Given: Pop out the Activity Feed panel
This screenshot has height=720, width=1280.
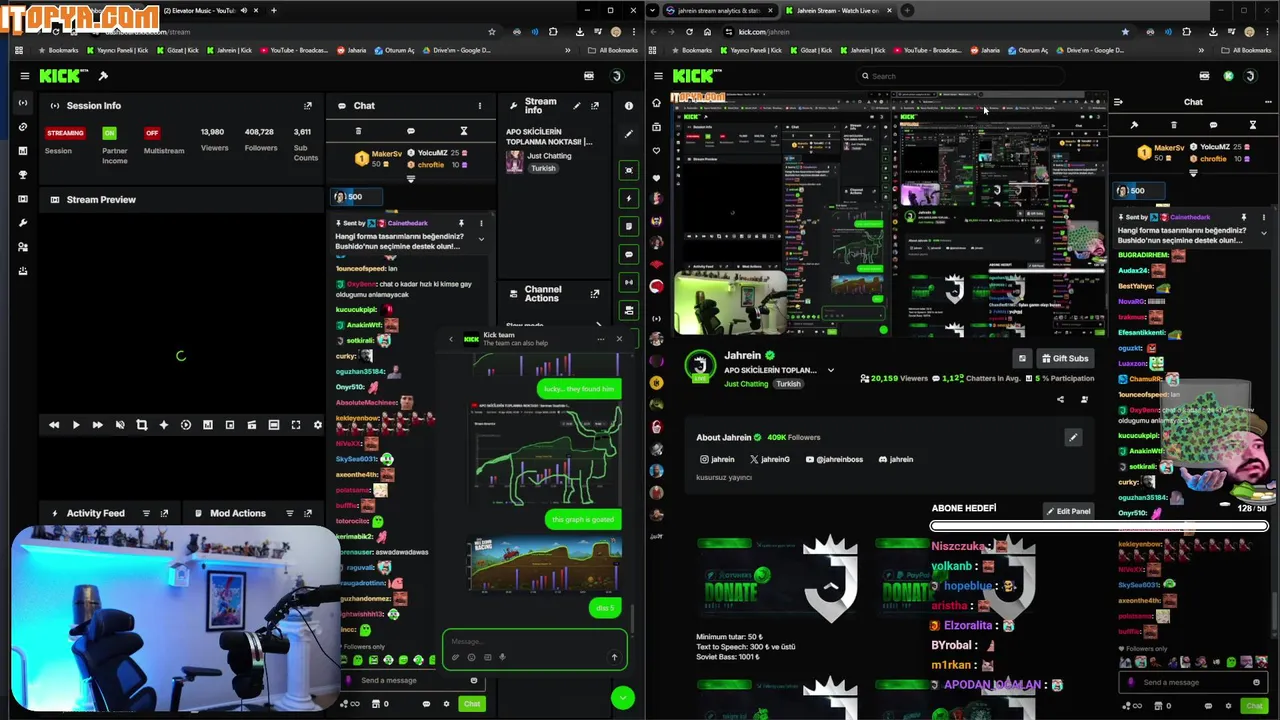Looking at the screenshot, I should coord(165,513).
